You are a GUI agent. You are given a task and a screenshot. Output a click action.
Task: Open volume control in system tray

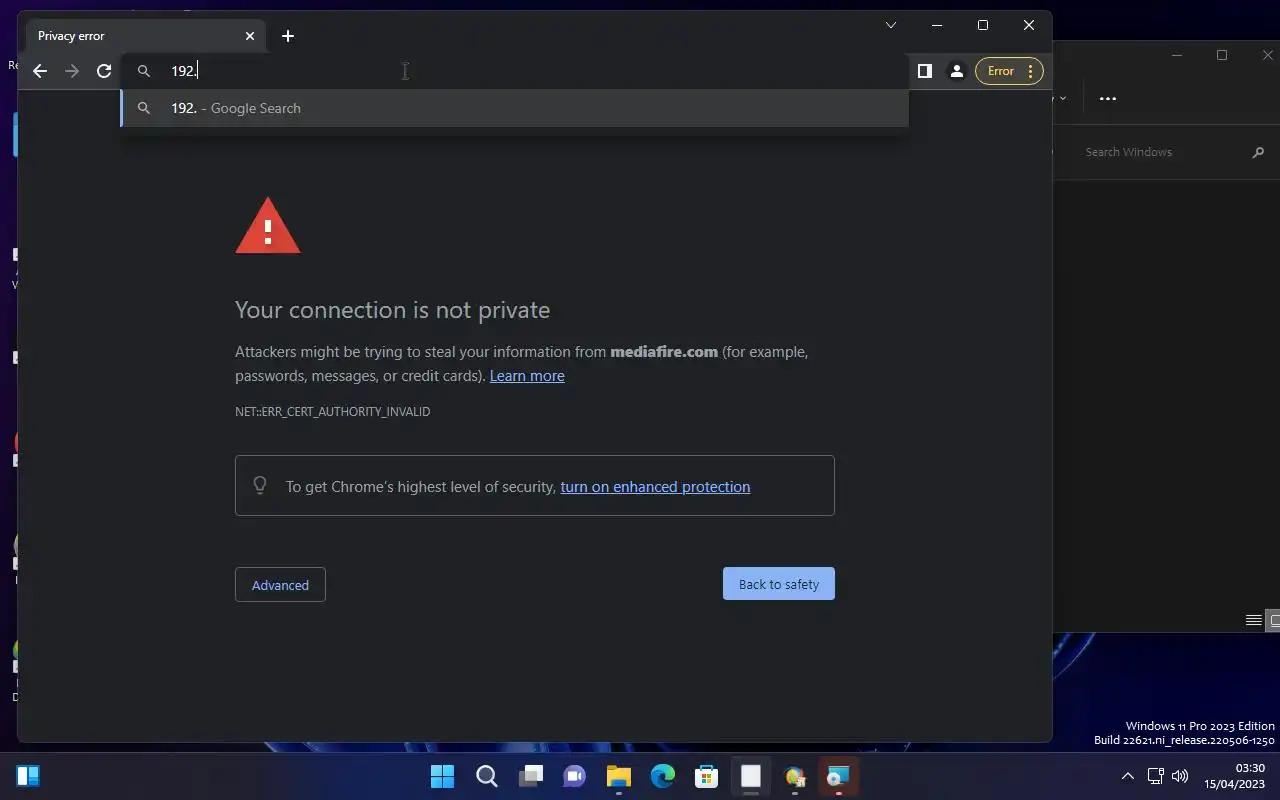[1180, 776]
